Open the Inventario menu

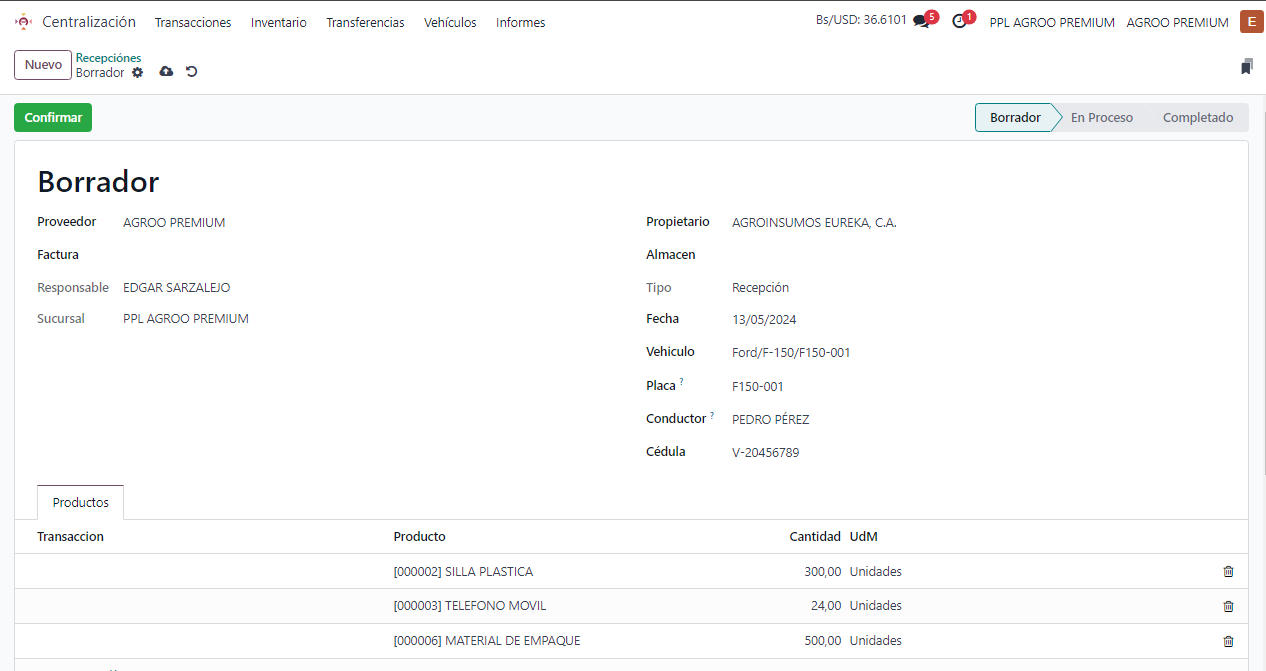click(279, 22)
